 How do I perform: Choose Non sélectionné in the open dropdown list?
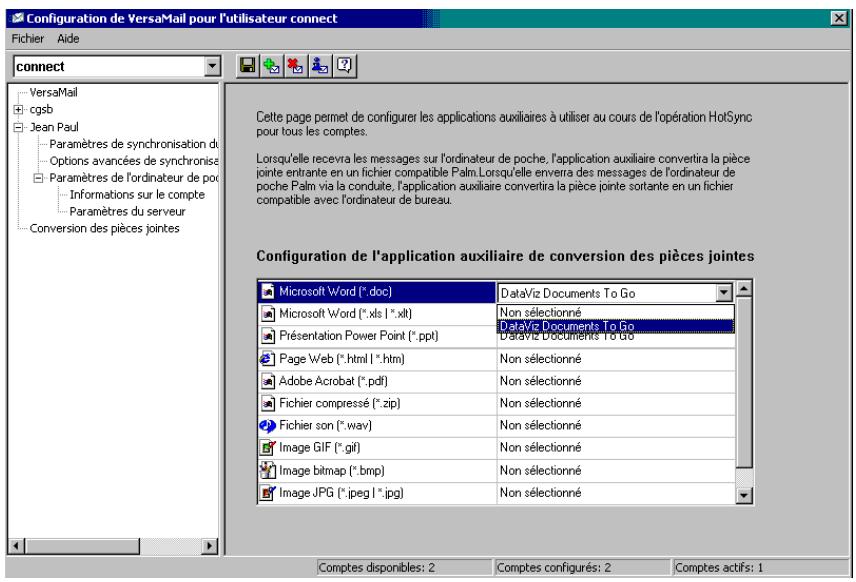click(x=615, y=312)
